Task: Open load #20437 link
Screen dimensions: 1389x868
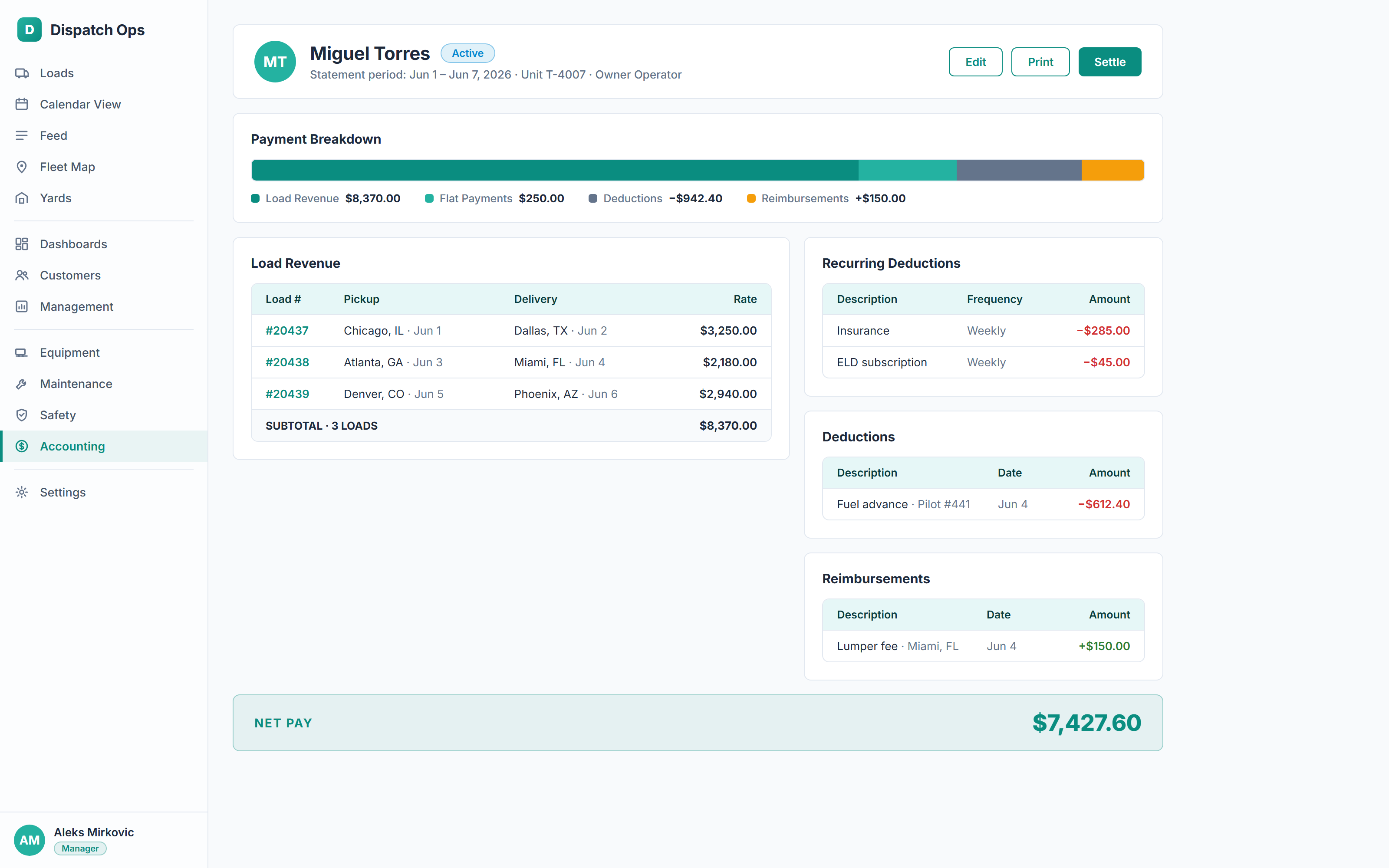Action: tap(287, 331)
